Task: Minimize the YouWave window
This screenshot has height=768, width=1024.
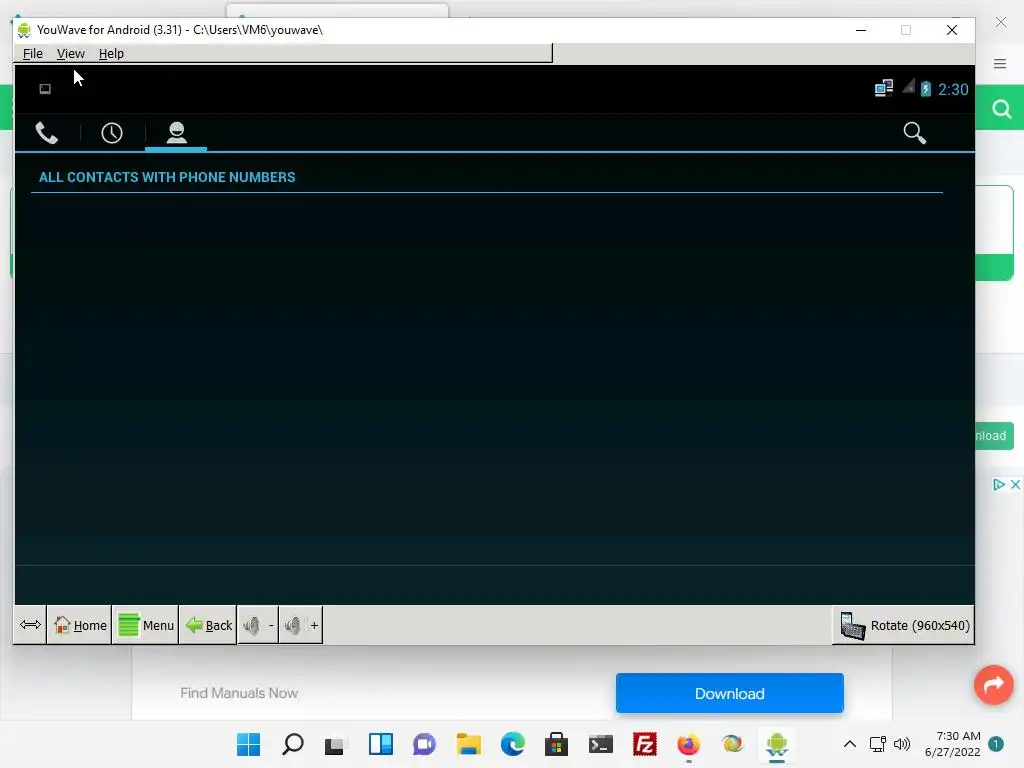Action: coord(861,30)
